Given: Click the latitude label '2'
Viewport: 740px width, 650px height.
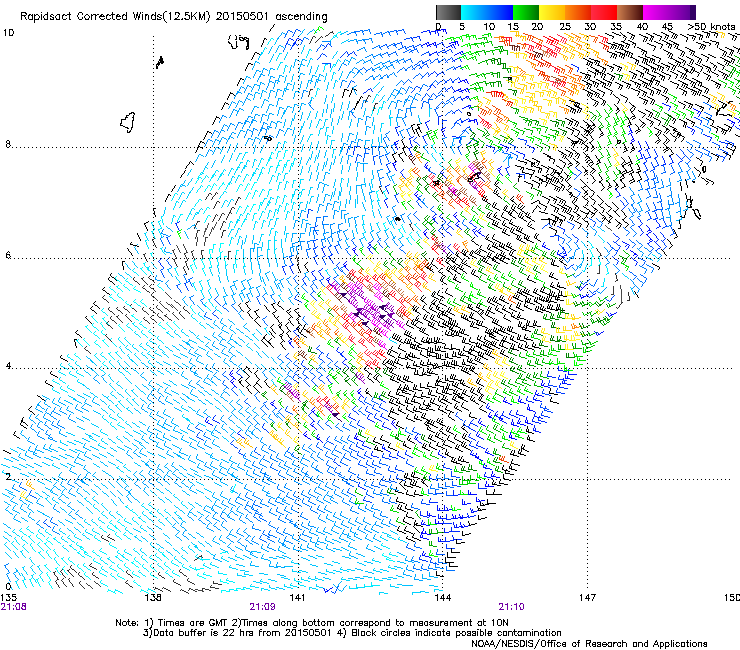Looking at the screenshot, I should click(x=8, y=476).
